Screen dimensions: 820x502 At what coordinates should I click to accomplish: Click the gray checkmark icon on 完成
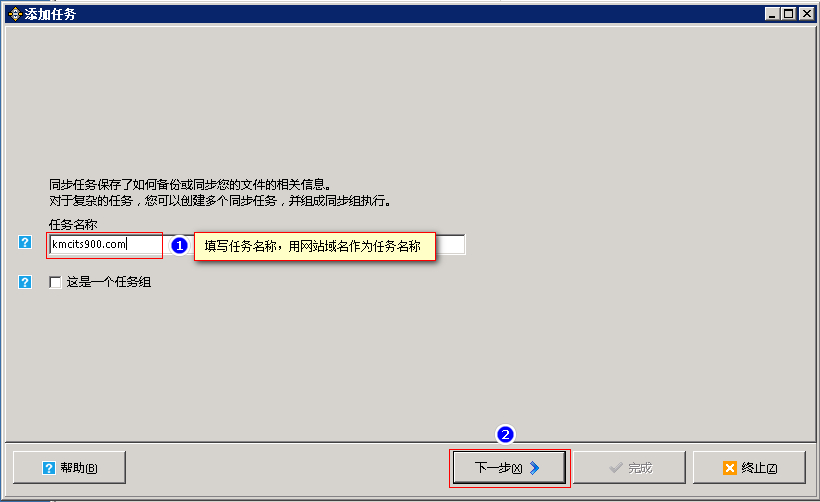tap(616, 467)
